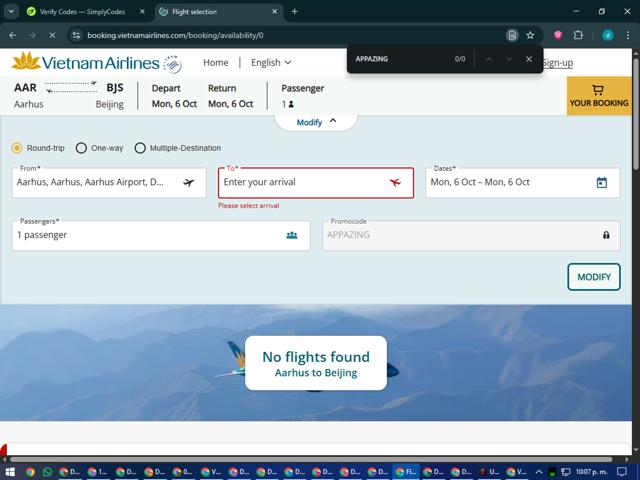Switch to the Verify Codes — SimplyCodes tab
The height and width of the screenshot is (480, 640).
coord(87,11)
